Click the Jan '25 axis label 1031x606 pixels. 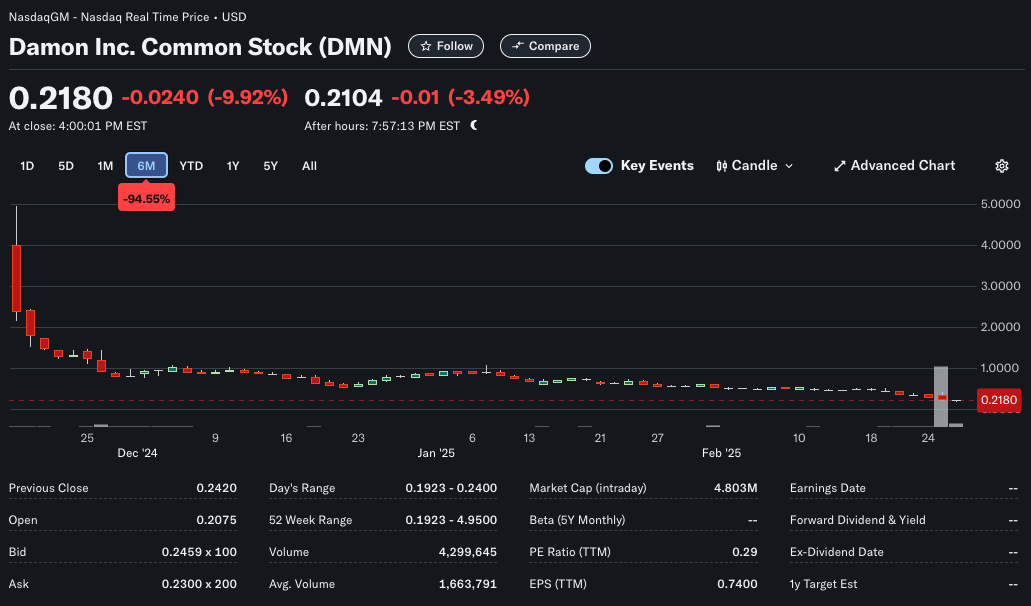[436, 453]
